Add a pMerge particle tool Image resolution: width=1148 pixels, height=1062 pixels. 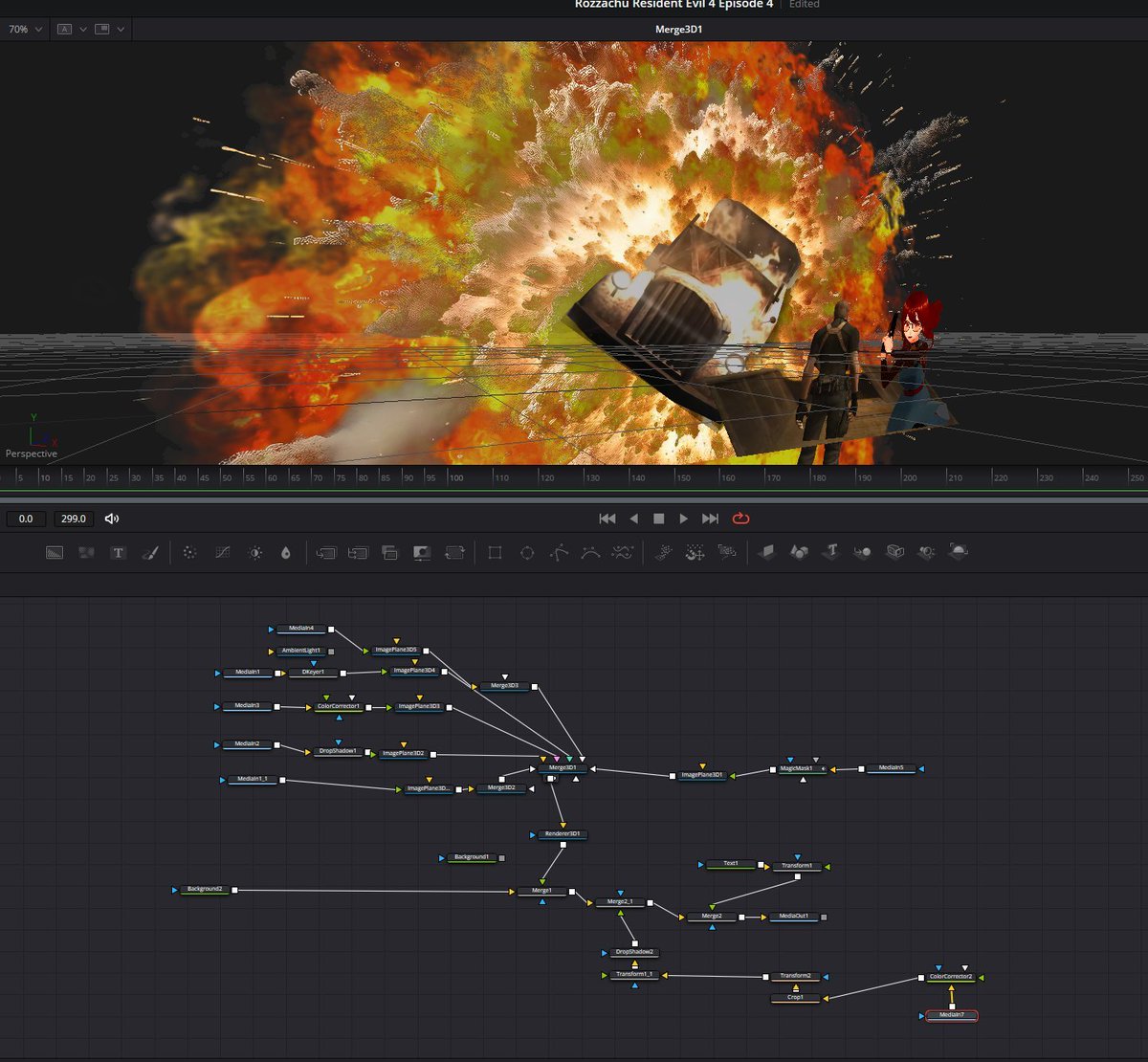695,553
